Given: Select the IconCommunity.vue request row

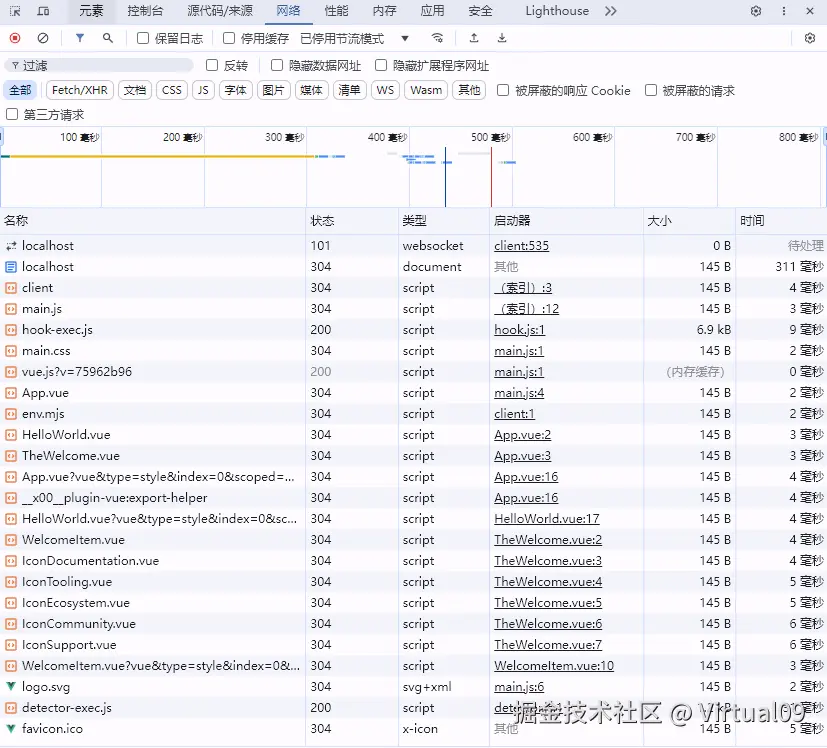Looking at the screenshot, I should tap(414, 624).
